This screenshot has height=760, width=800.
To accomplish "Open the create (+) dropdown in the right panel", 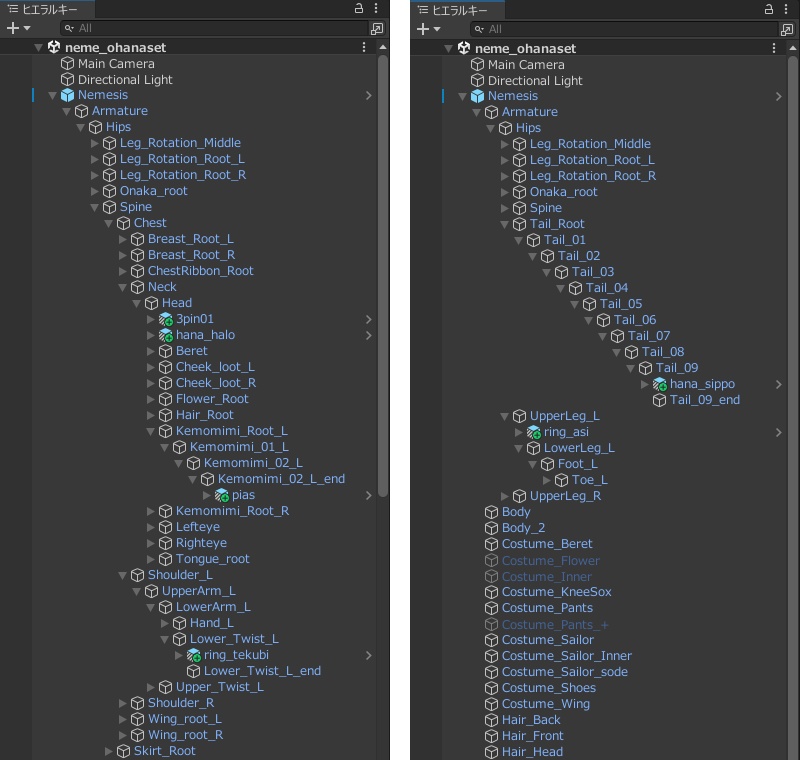I will tap(429, 29).
